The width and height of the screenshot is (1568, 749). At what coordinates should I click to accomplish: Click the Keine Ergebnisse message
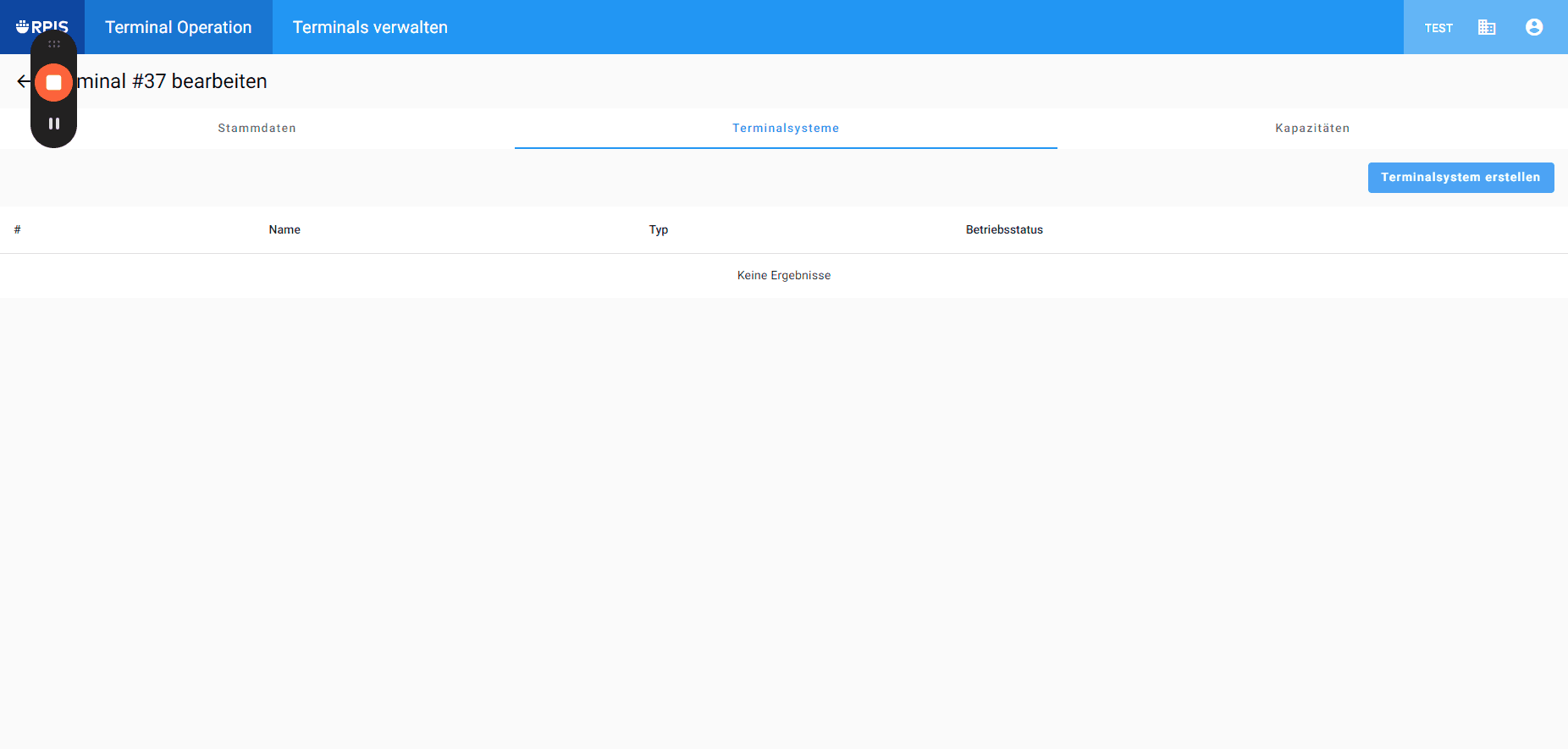coord(784,275)
